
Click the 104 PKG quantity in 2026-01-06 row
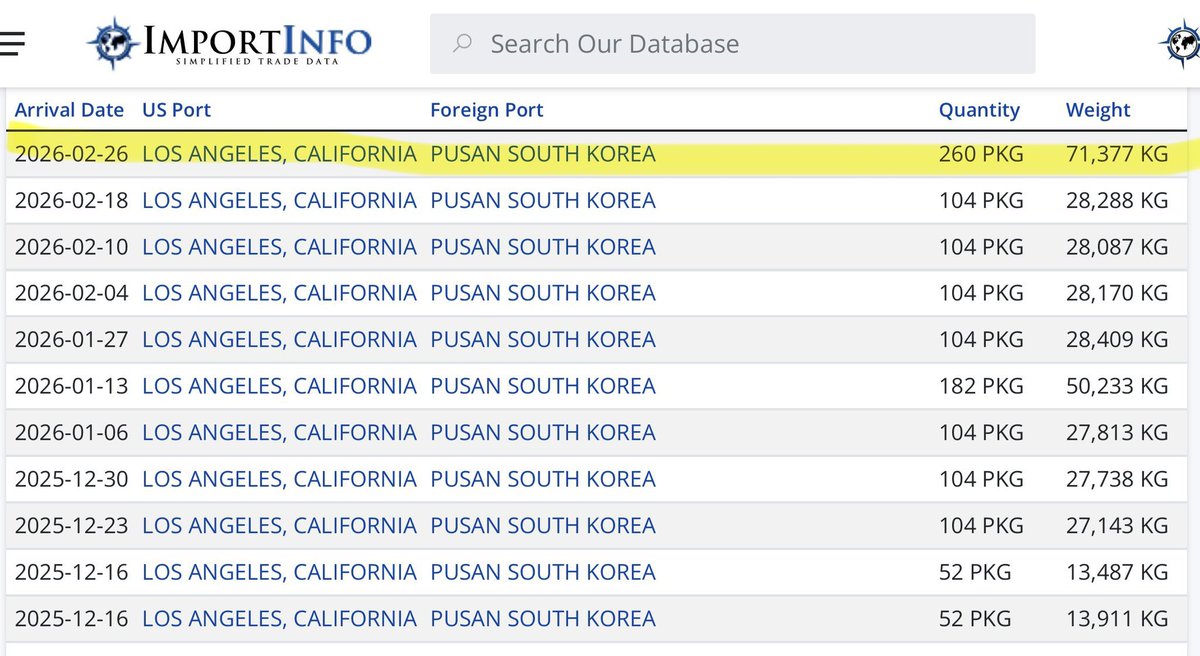(981, 432)
